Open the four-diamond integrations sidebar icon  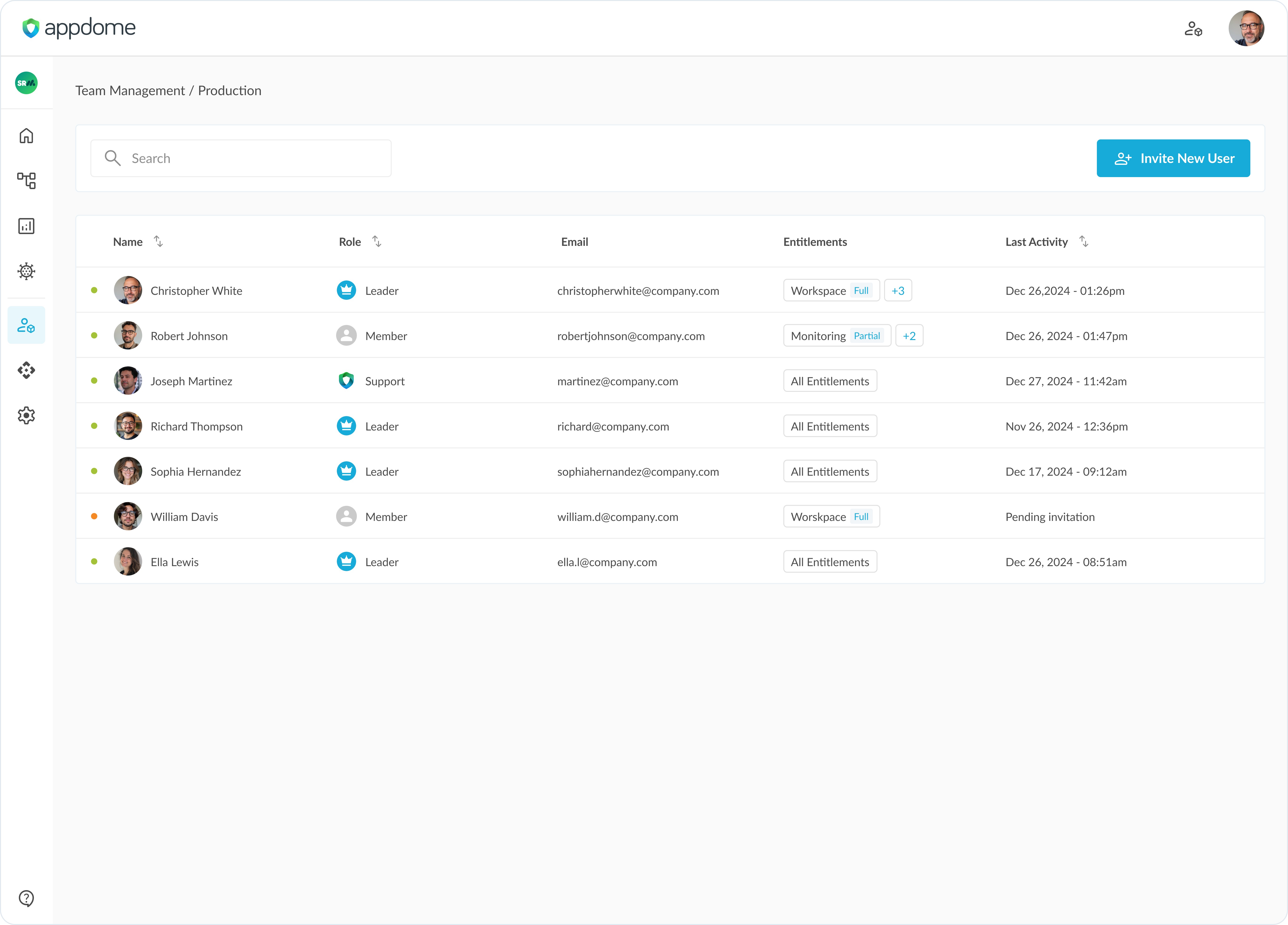point(26,370)
